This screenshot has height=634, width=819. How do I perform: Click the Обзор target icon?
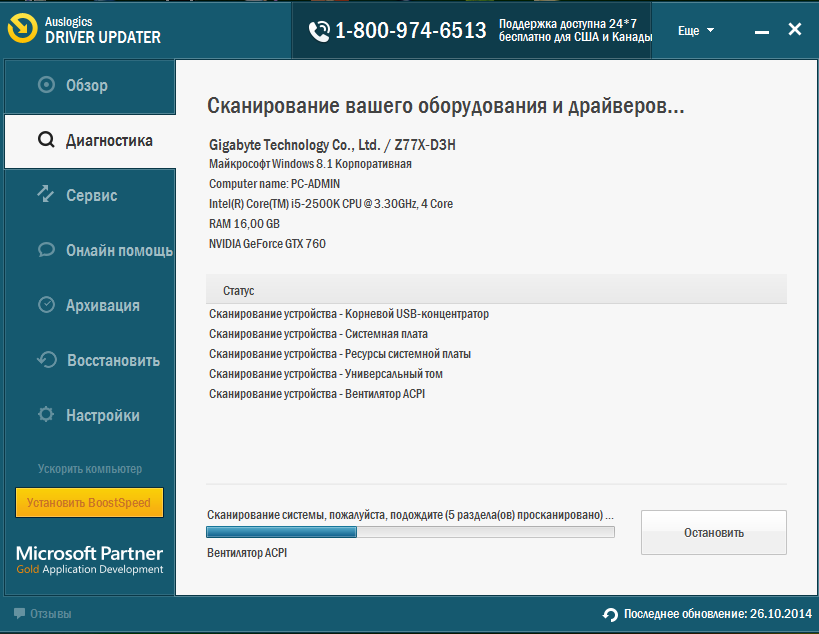46,85
